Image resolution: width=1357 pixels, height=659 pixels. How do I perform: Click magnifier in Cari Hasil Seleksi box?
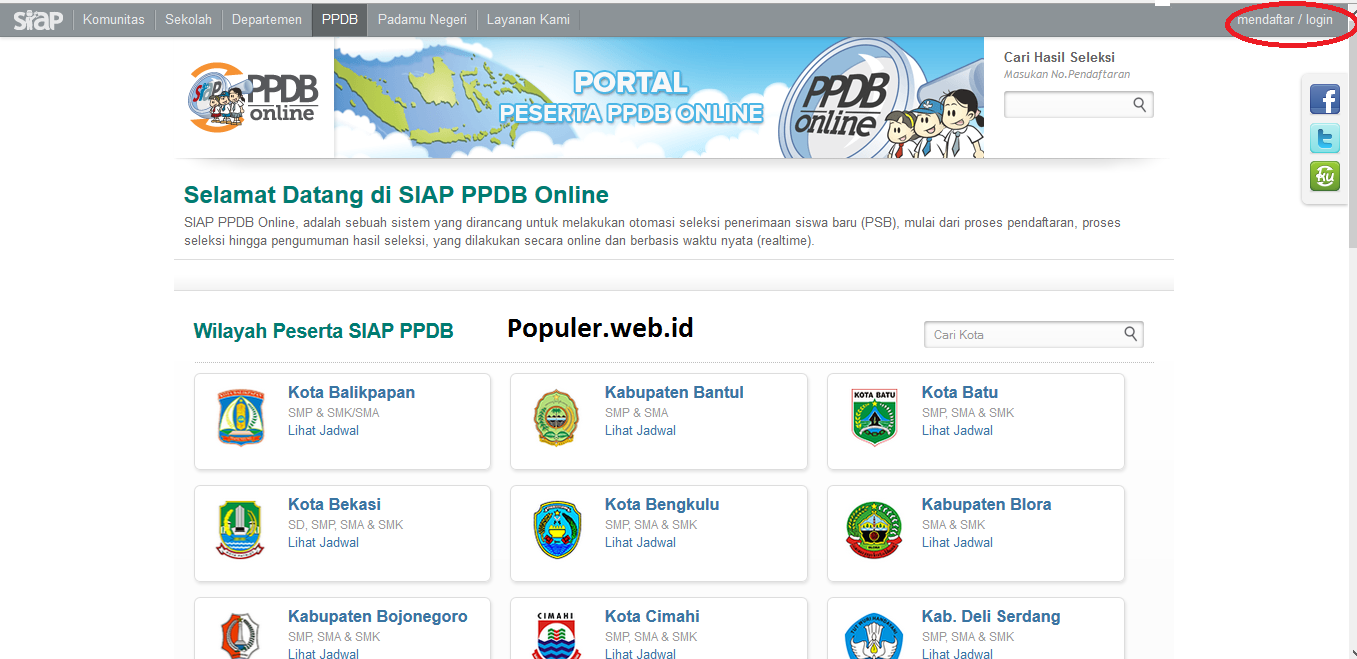tap(1139, 104)
